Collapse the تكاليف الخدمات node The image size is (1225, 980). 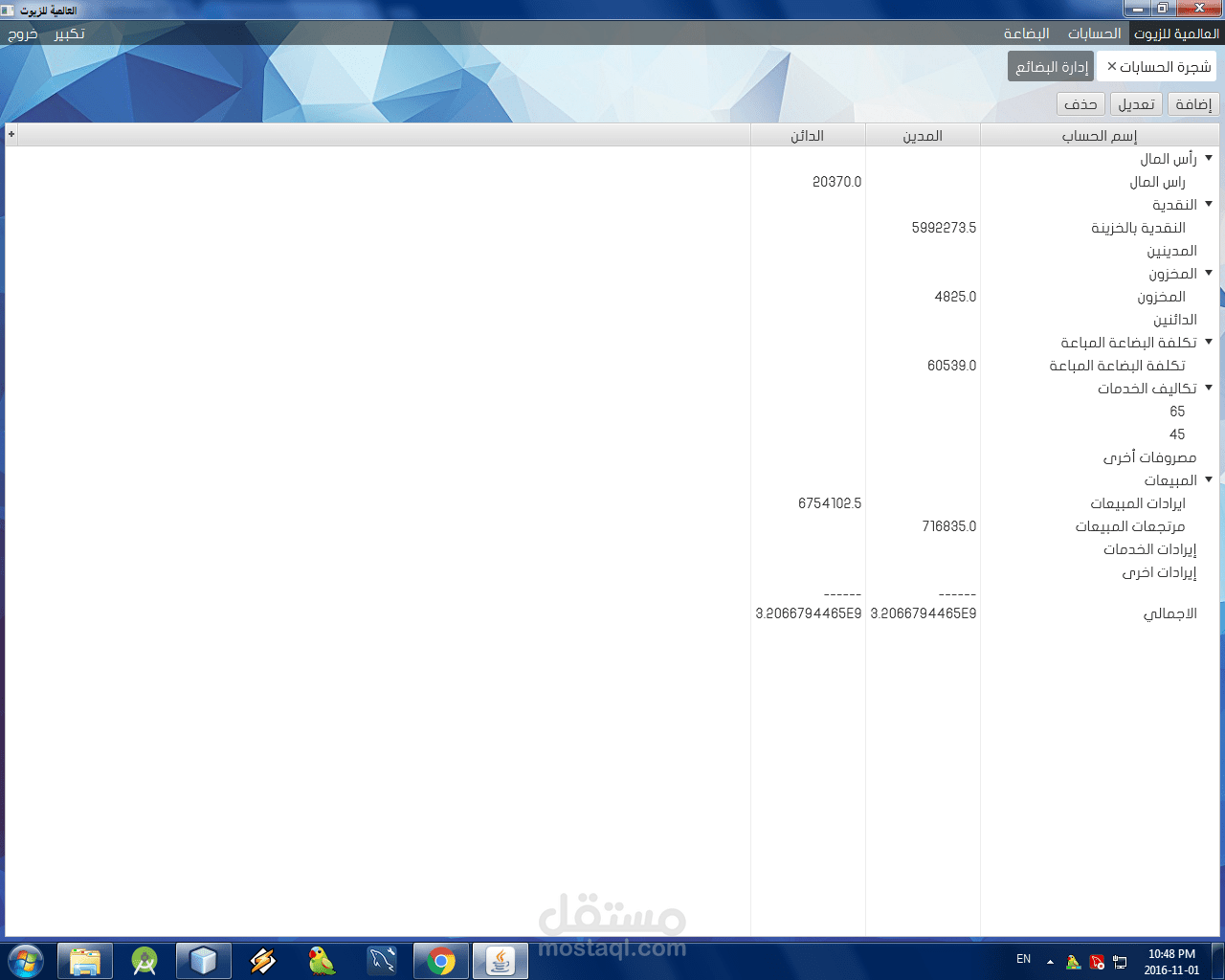click(x=1209, y=388)
